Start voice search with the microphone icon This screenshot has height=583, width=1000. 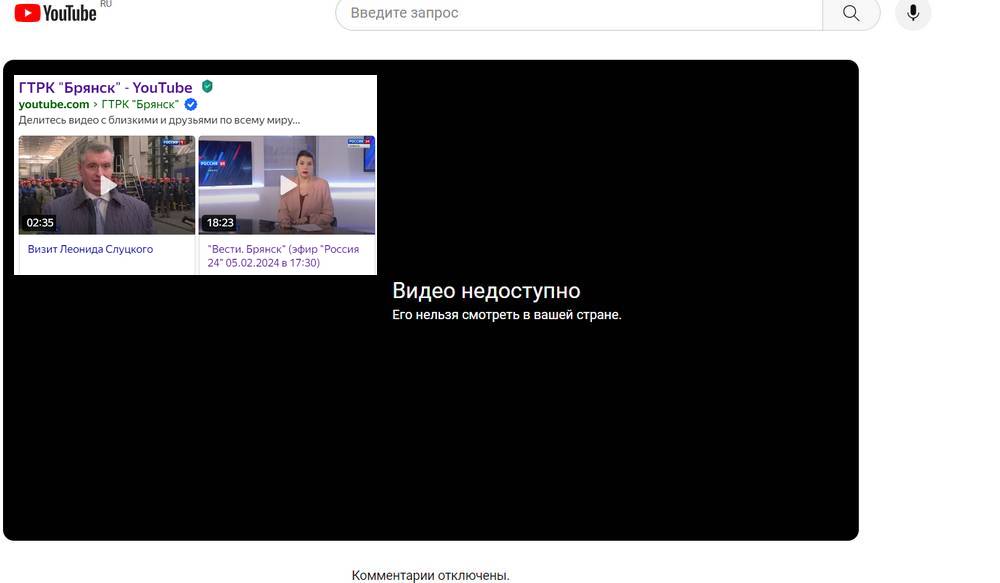tap(913, 13)
